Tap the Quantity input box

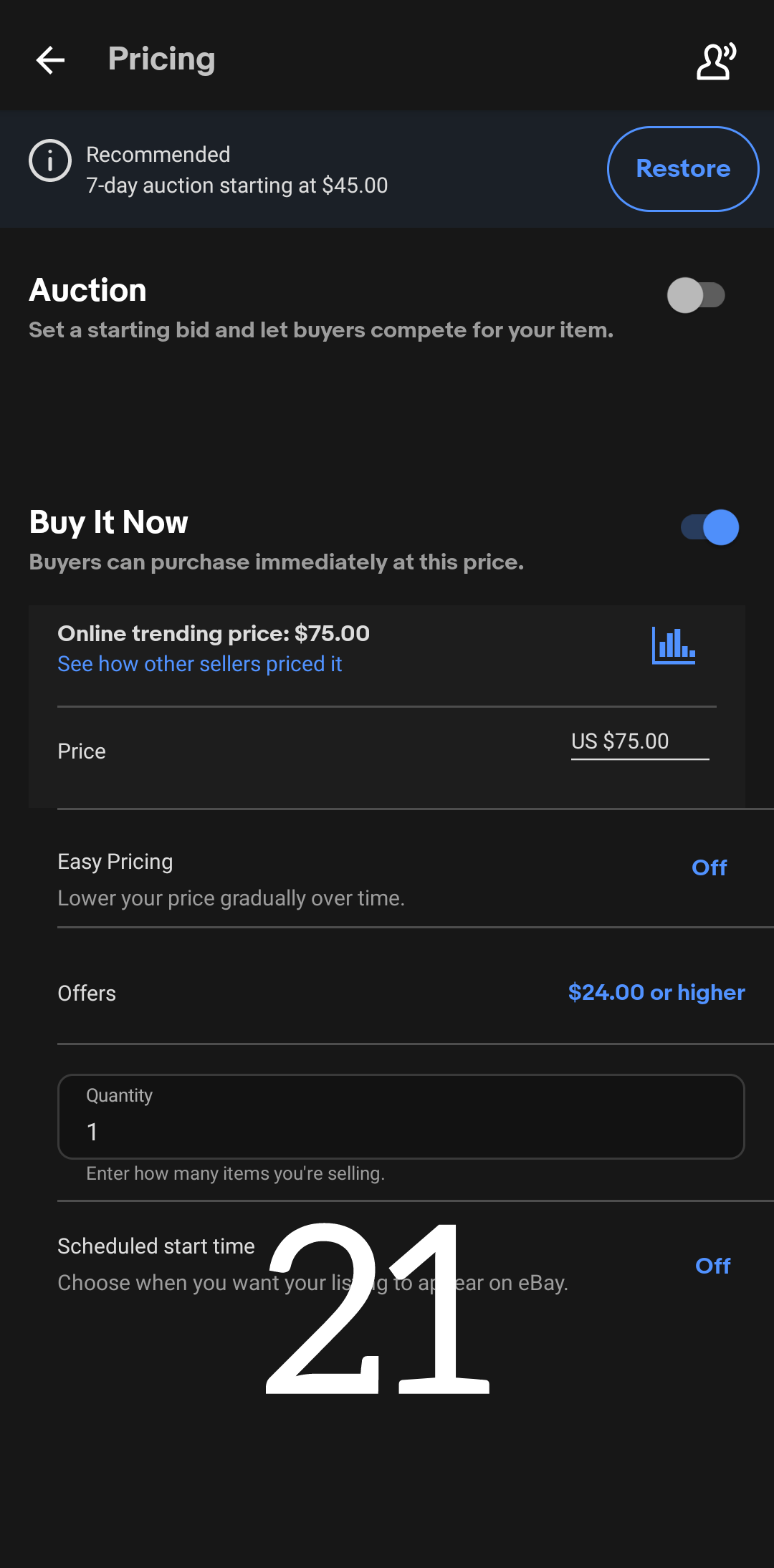click(401, 1117)
